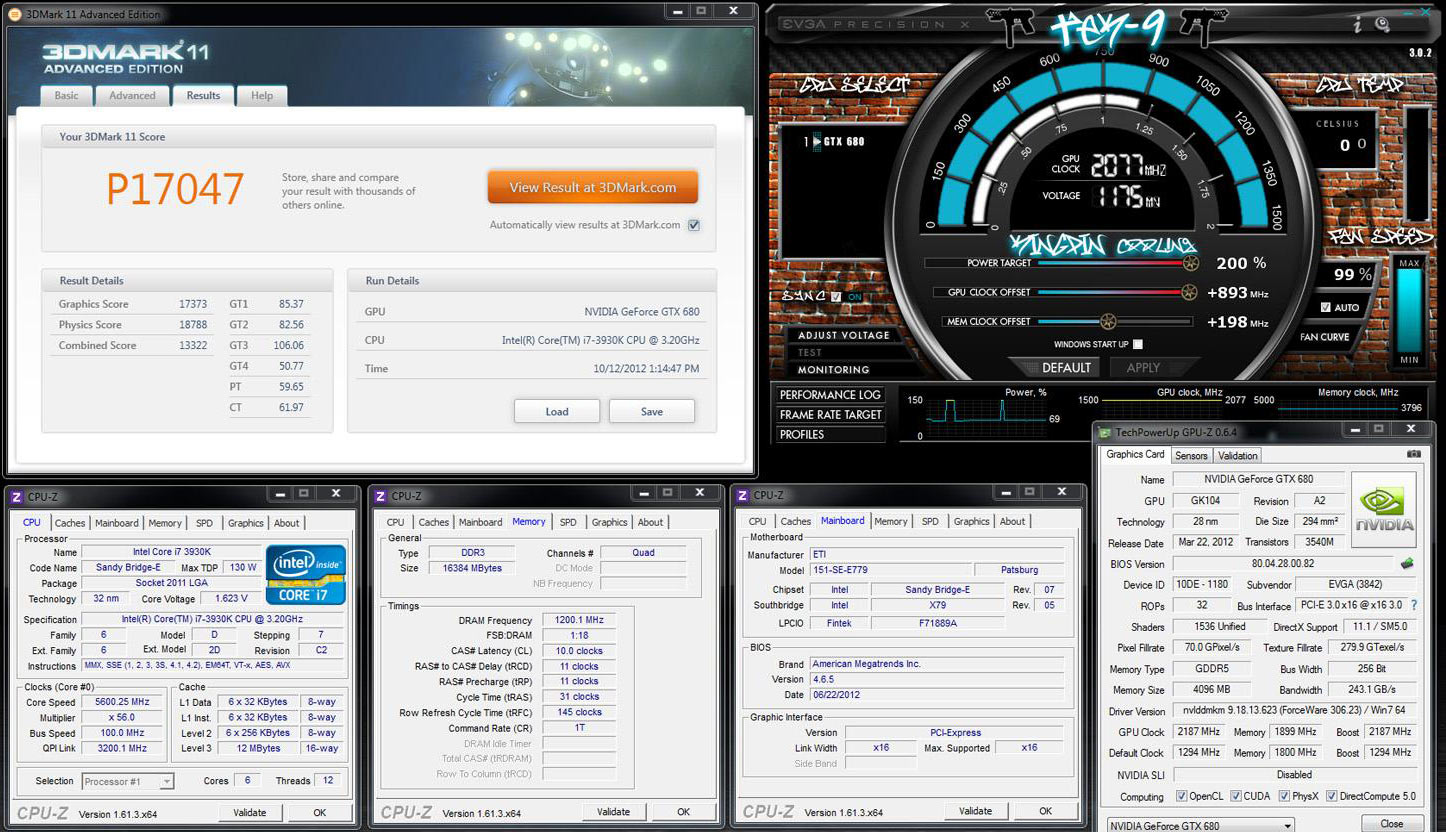
Task: Click the Save button in 3DMark 11
Action: [x=652, y=411]
